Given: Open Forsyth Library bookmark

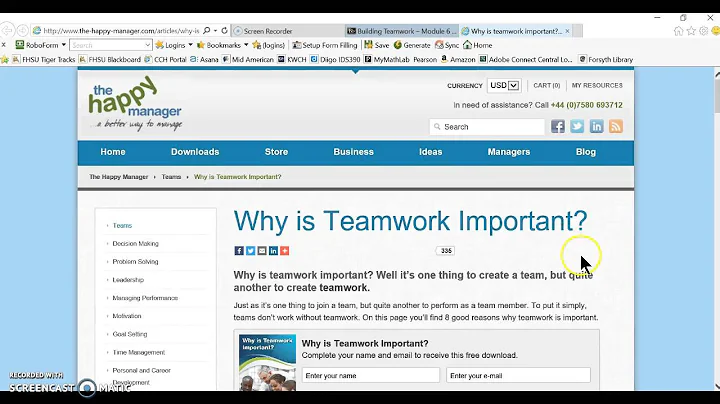Looking at the screenshot, I should pos(606,59).
